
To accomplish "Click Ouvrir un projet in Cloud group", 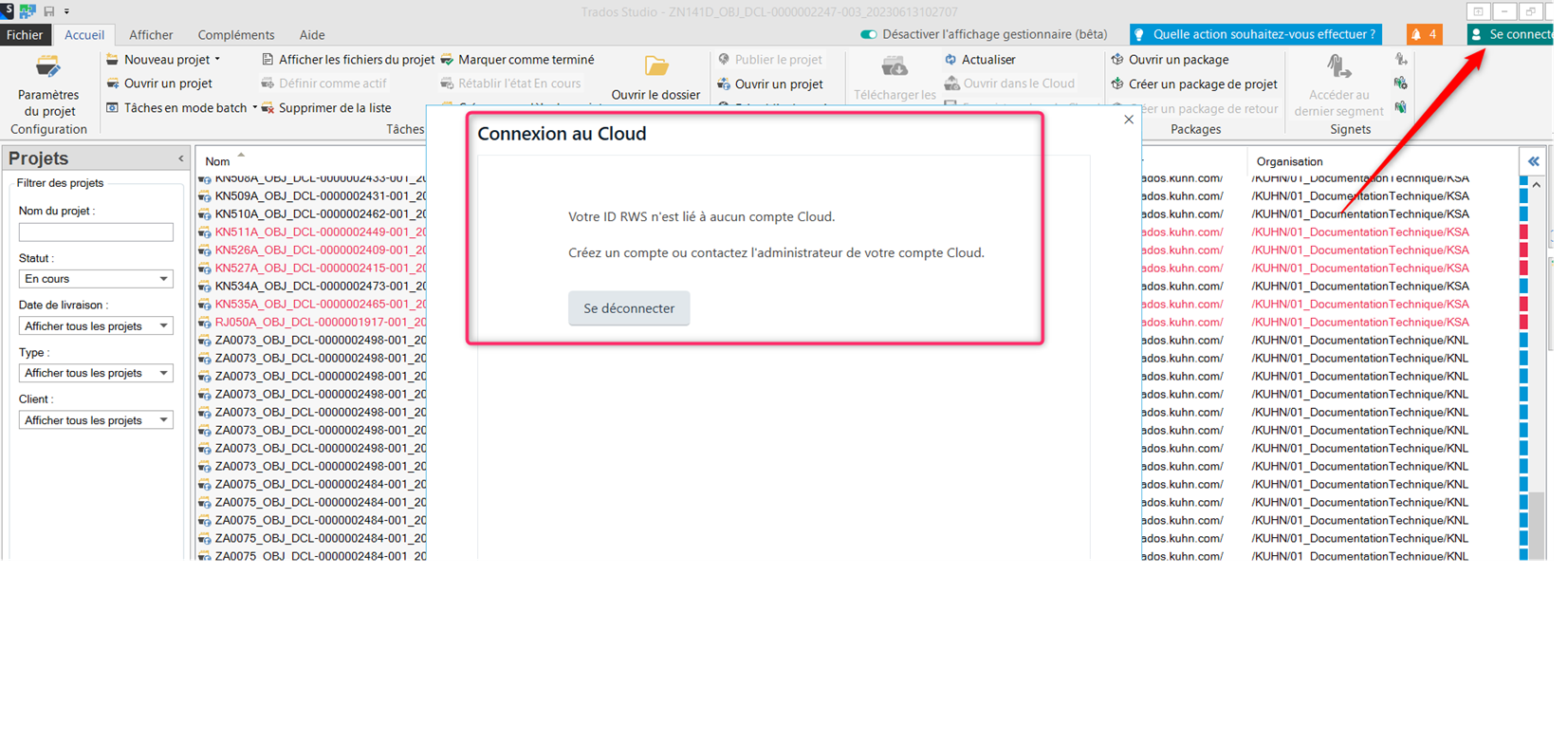I will [x=770, y=84].
